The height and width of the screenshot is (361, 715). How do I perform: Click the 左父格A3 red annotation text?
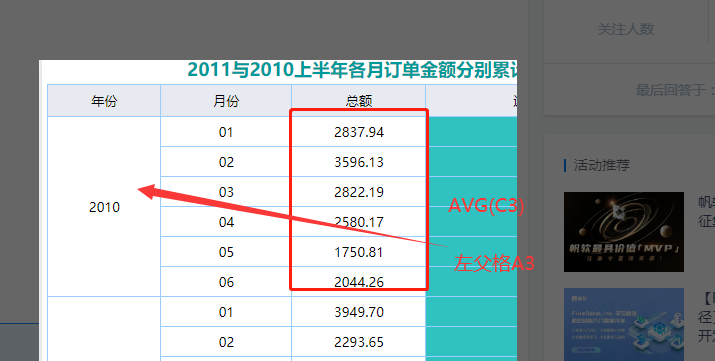(493, 263)
